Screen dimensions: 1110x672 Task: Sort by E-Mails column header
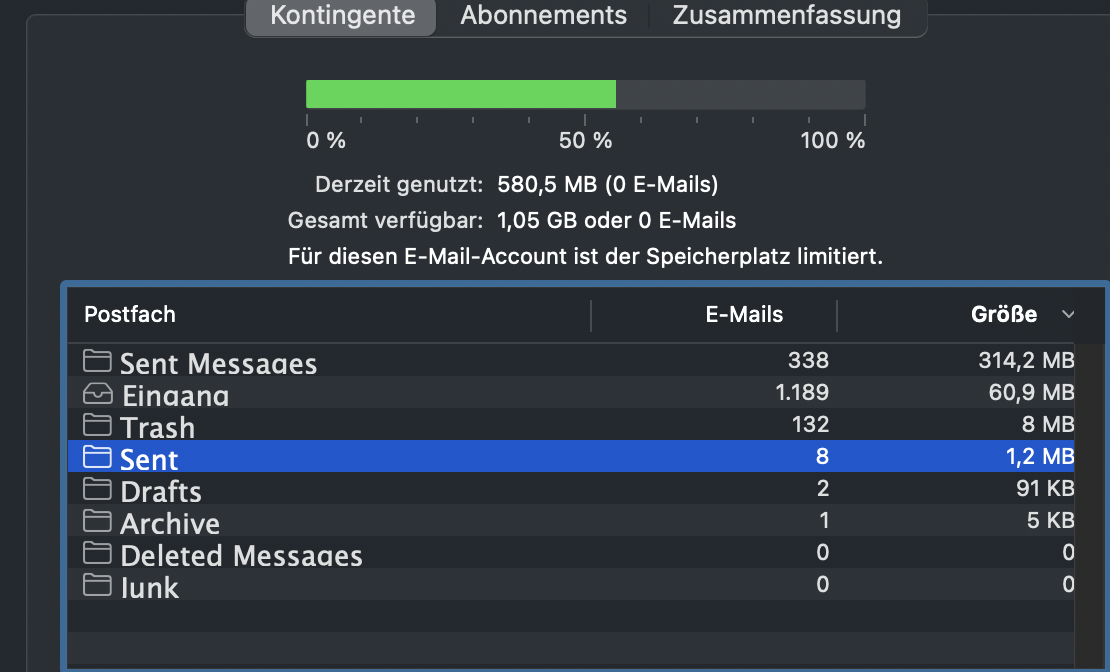pos(744,315)
